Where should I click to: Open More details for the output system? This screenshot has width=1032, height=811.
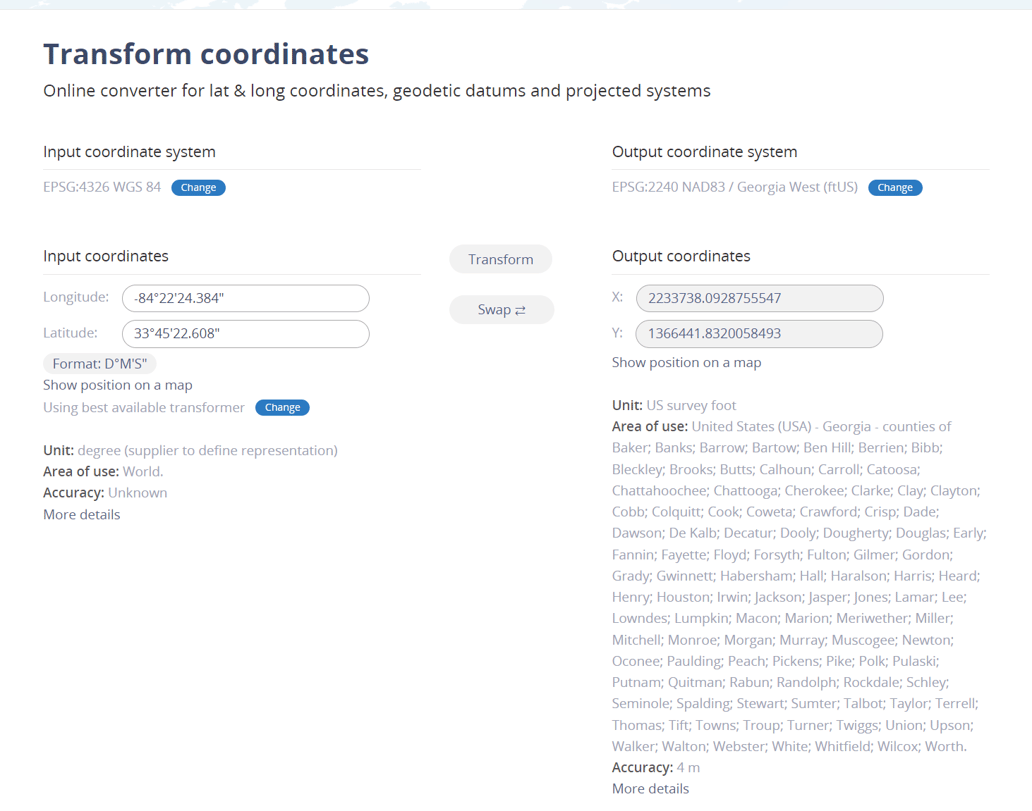pyautogui.click(x=650, y=788)
